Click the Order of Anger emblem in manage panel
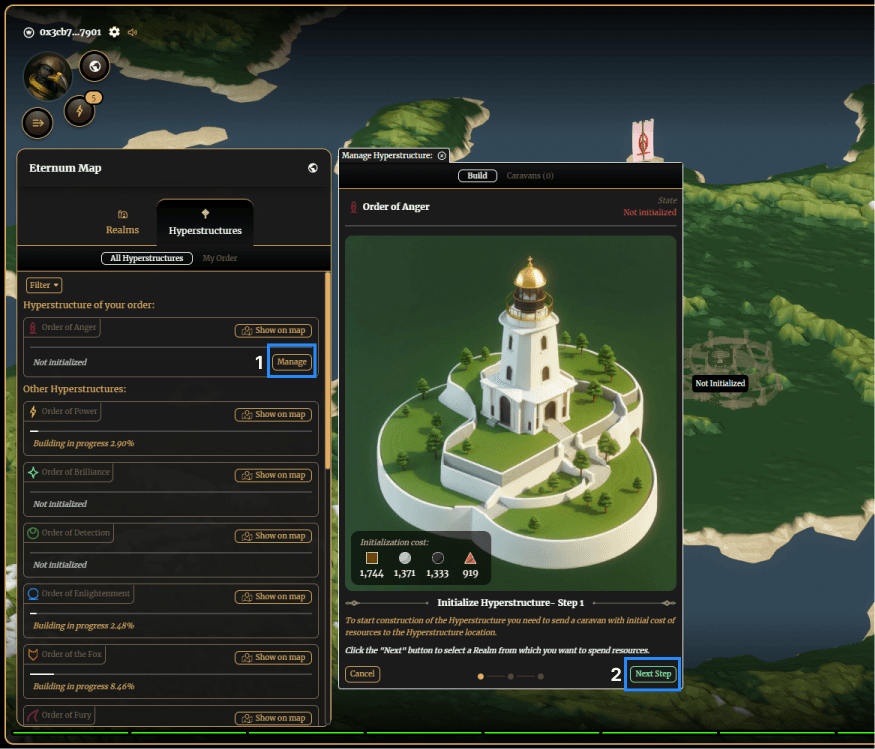 click(x=353, y=207)
